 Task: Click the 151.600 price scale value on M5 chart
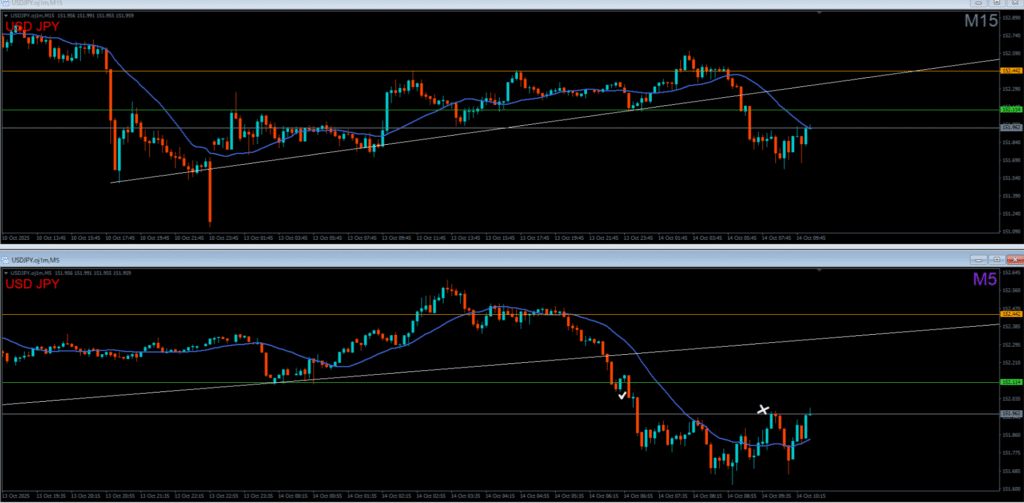(1011, 489)
